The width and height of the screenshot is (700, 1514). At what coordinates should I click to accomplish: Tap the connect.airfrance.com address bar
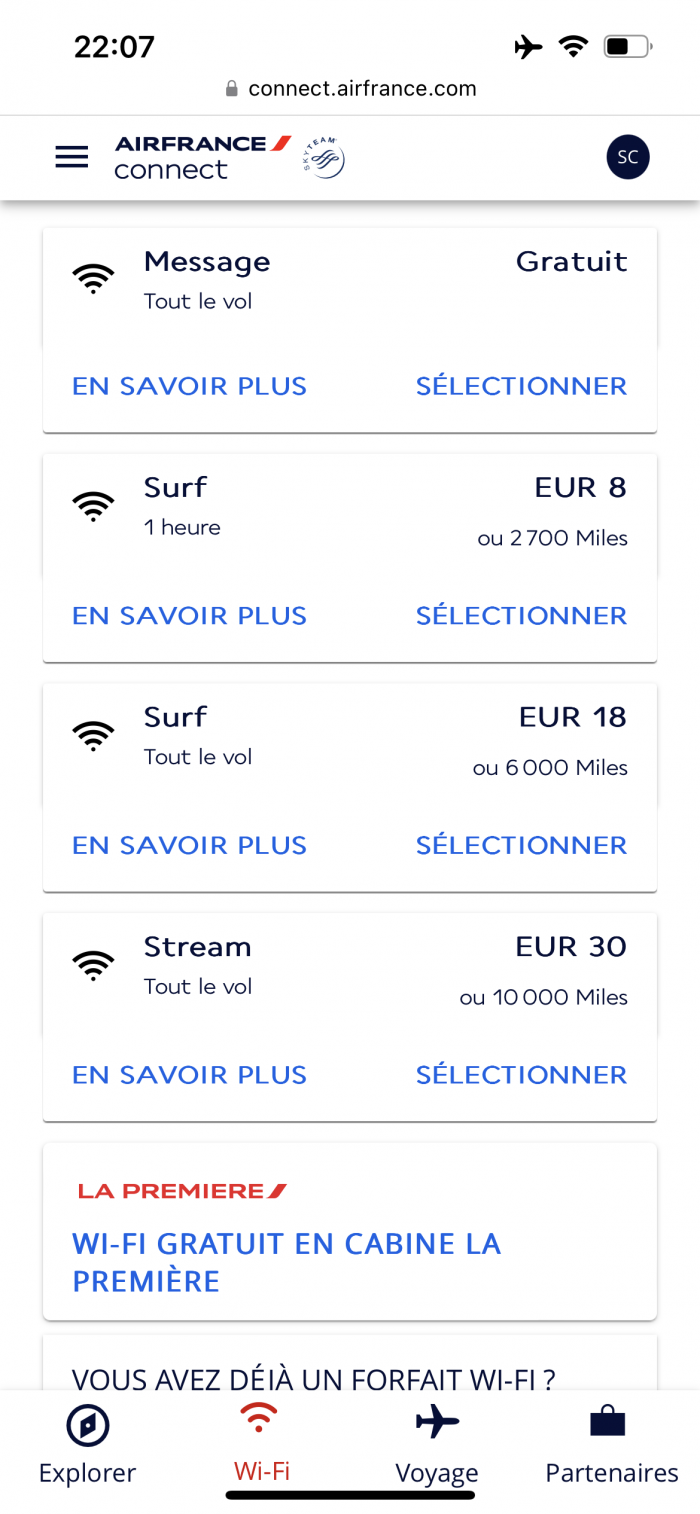pyautogui.click(x=350, y=88)
